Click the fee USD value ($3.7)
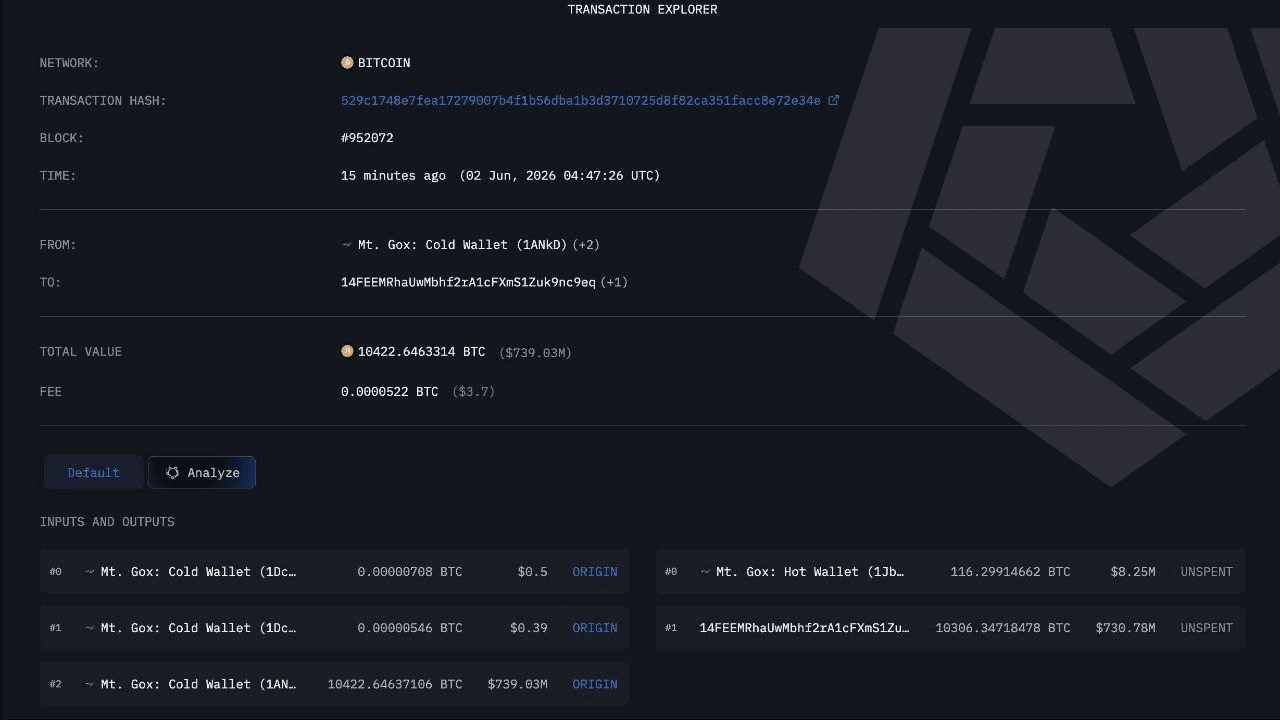 [x=474, y=392]
